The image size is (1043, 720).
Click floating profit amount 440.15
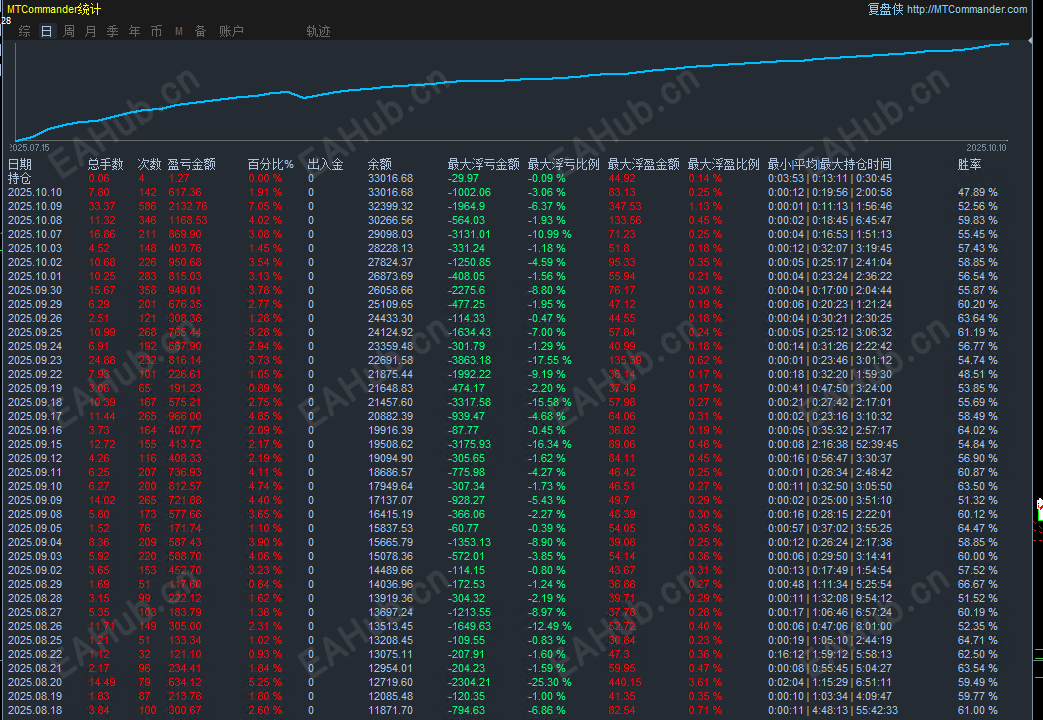625,682
